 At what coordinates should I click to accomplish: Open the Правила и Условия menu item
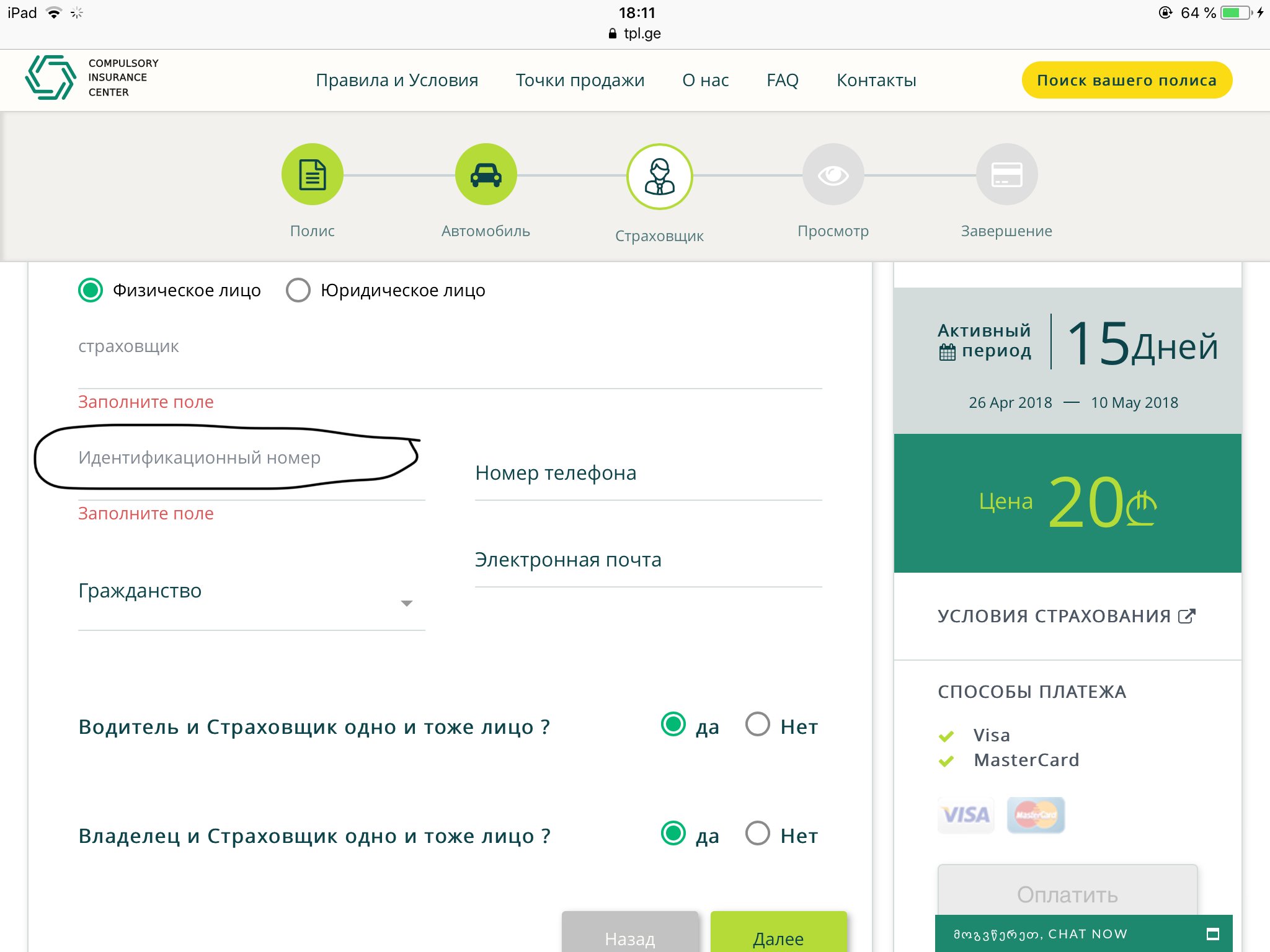click(397, 81)
